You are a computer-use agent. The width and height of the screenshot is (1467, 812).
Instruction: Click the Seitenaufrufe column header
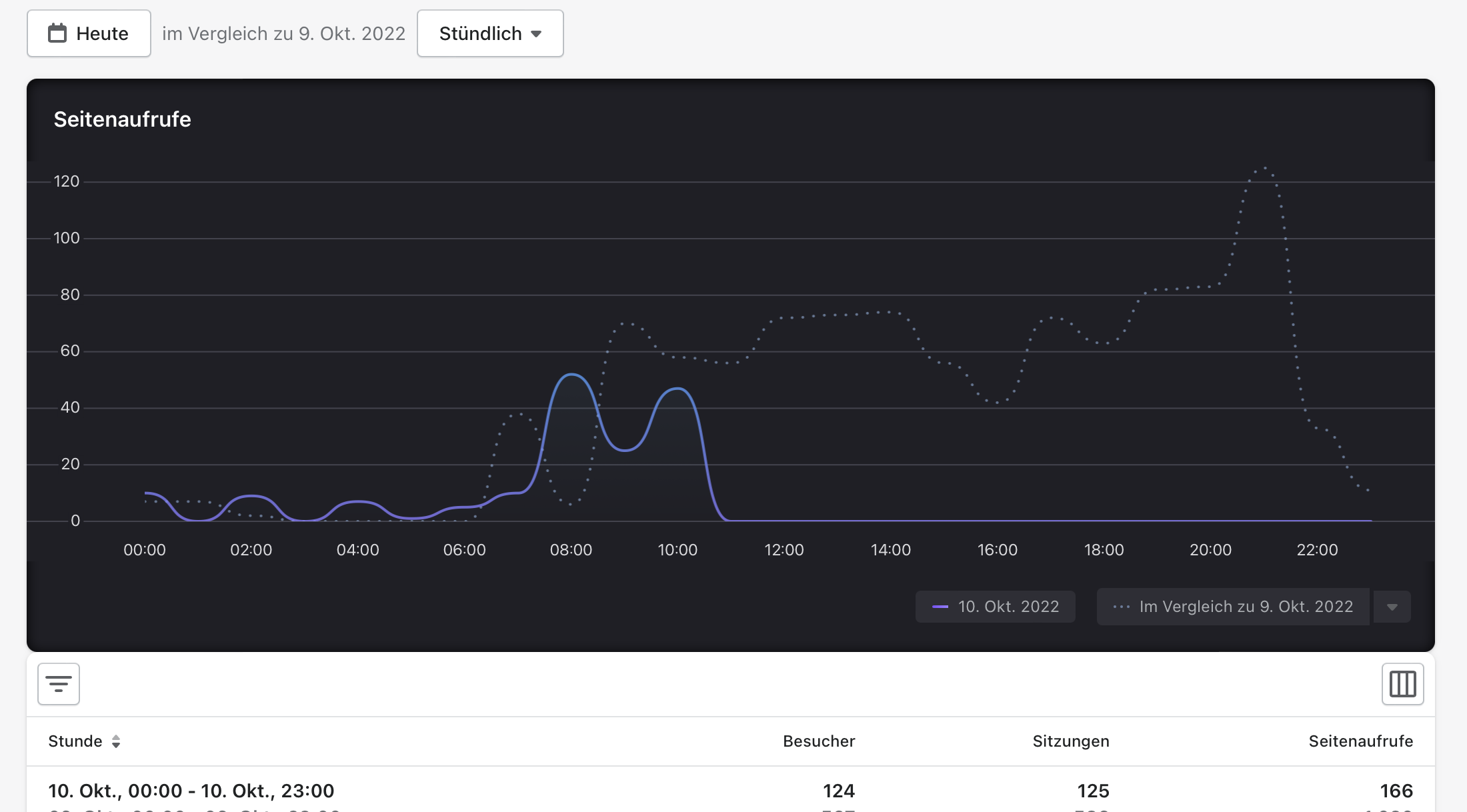point(1360,741)
